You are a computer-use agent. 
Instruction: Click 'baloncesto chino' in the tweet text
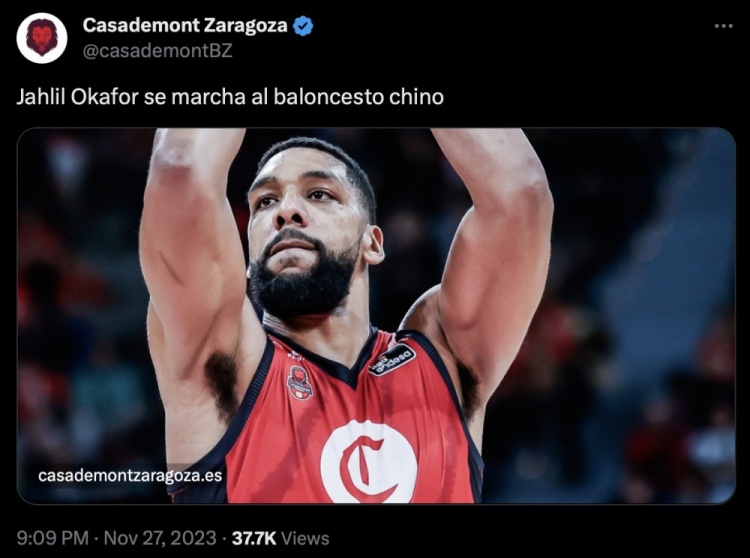click(359, 97)
